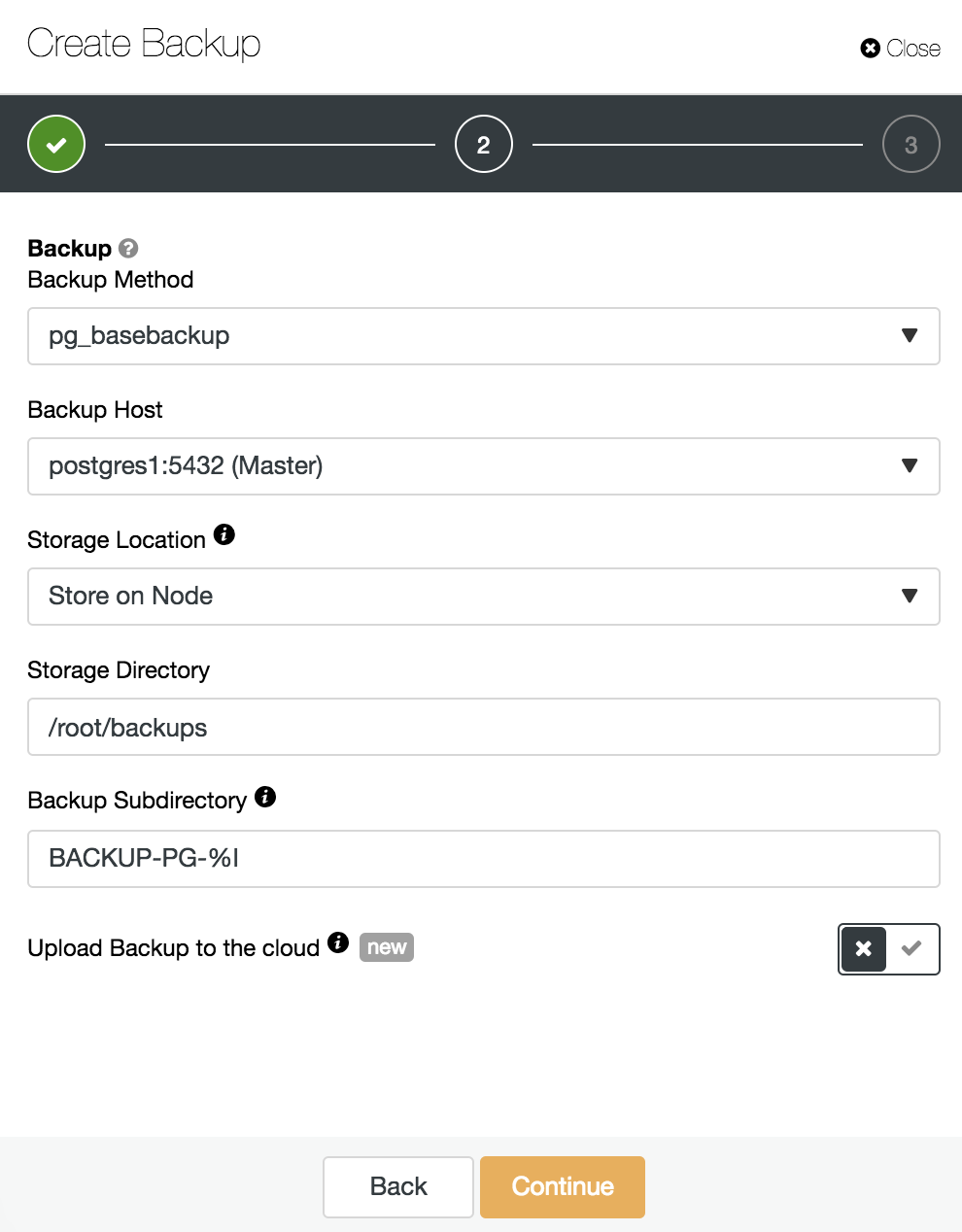Viewport: 962px width, 1232px height.
Task: Enable cloud upload with the checkmark toggle half
Action: [911, 949]
